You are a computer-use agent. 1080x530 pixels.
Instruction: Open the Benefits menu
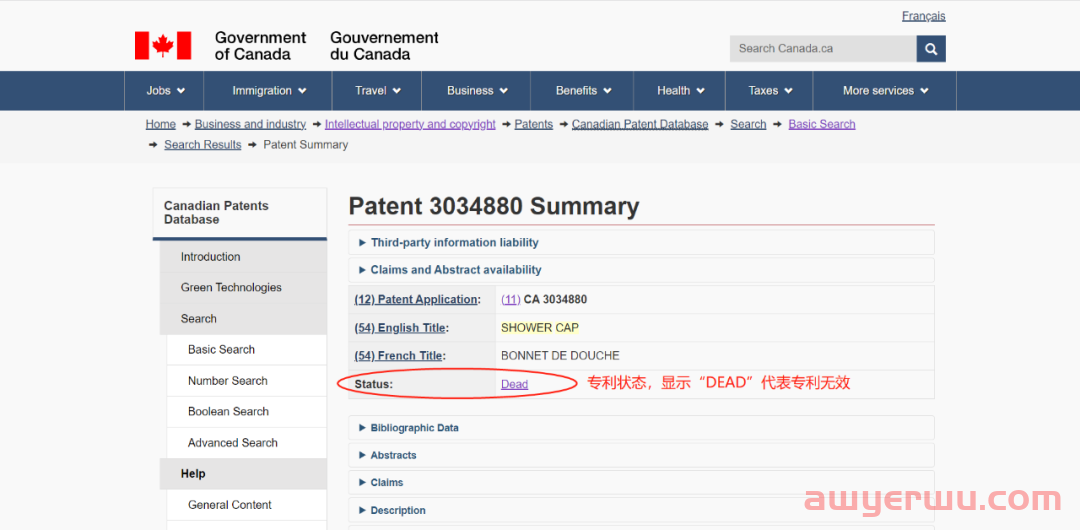tap(583, 90)
